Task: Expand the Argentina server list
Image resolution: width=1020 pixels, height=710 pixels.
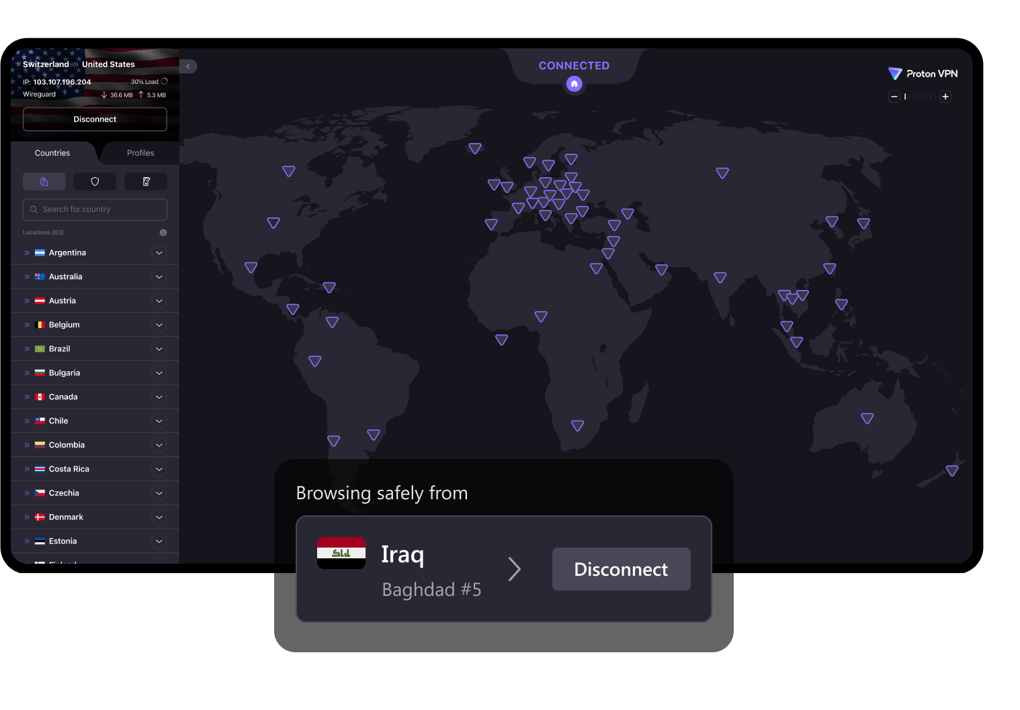Action: (159, 253)
